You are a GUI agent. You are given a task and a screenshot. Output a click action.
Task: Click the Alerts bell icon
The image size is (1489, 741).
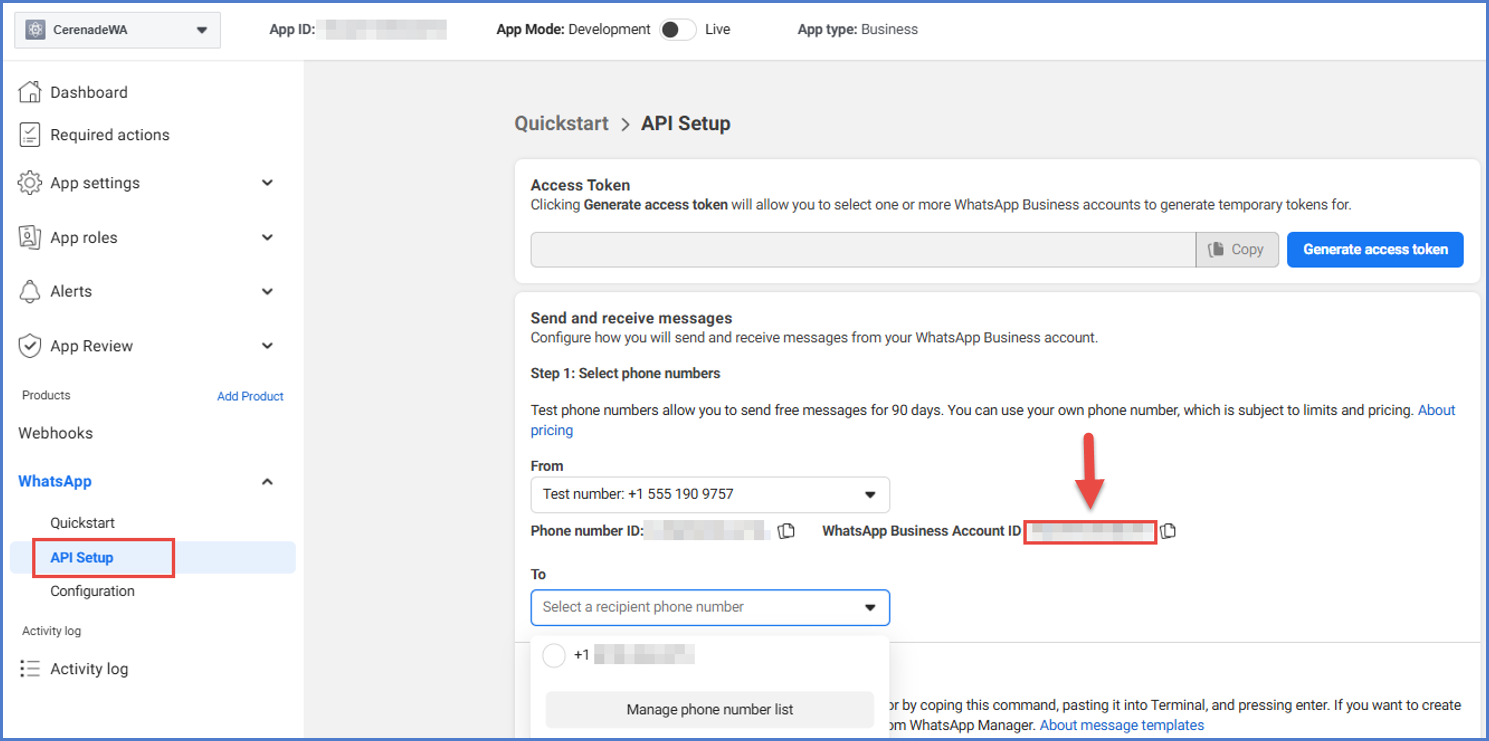pyautogui.click(x=30, y=291)
